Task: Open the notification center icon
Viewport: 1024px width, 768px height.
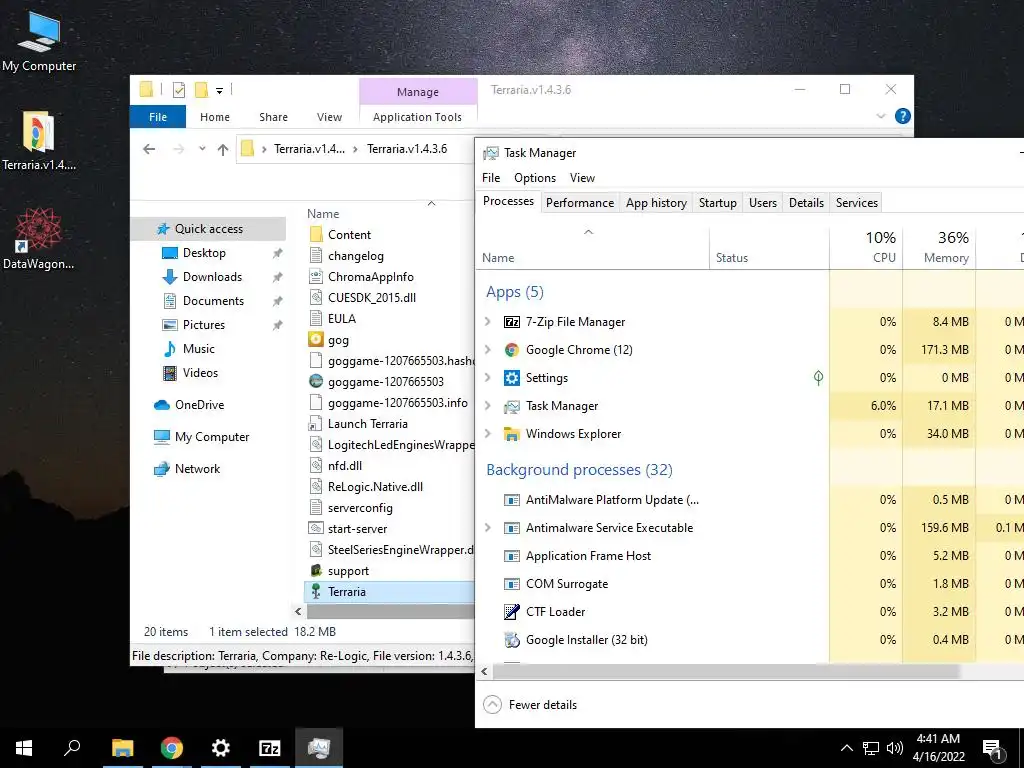Action: [991, 748]
